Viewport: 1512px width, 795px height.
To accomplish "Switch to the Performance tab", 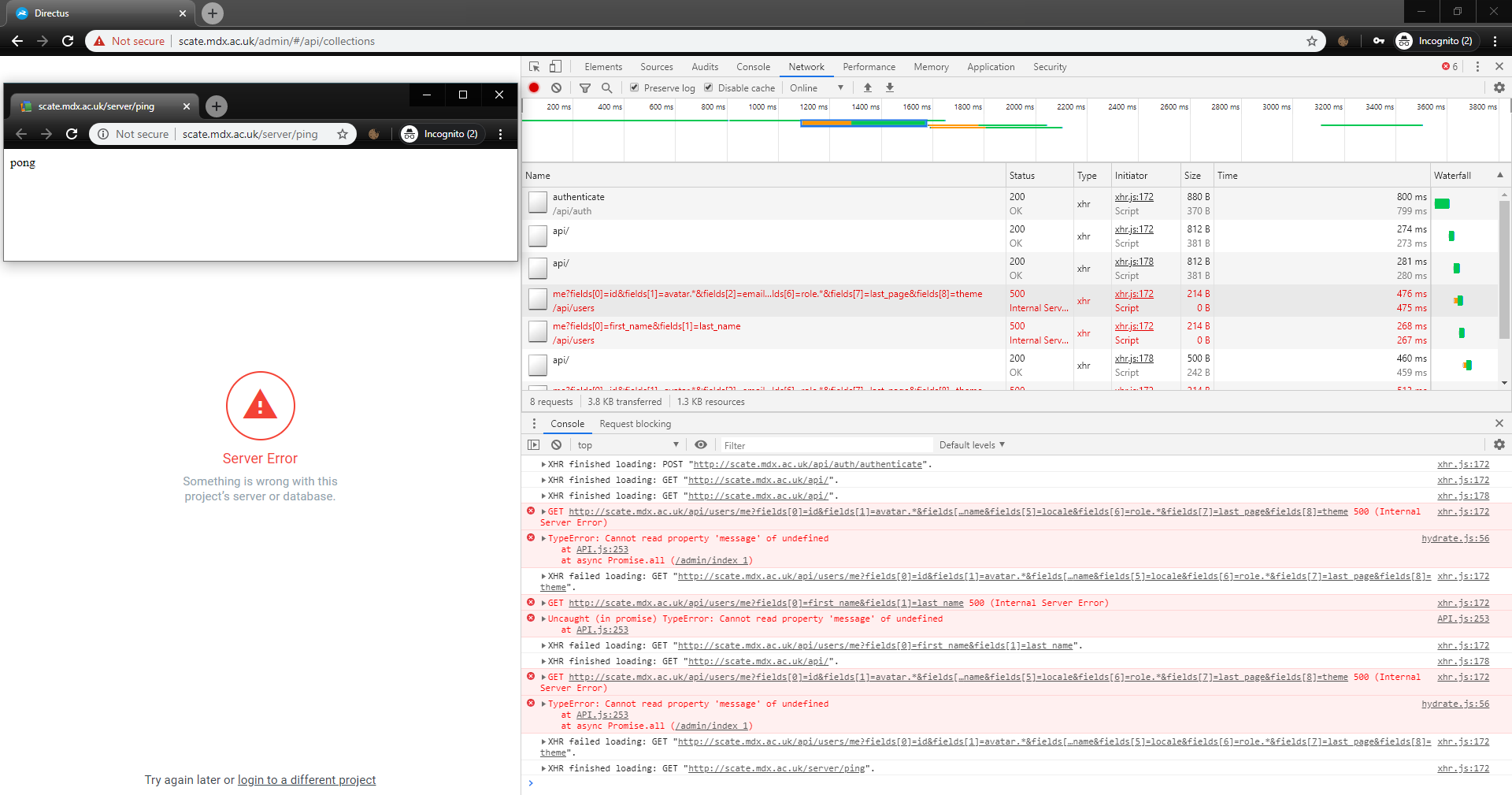I will tap(869, 66).
